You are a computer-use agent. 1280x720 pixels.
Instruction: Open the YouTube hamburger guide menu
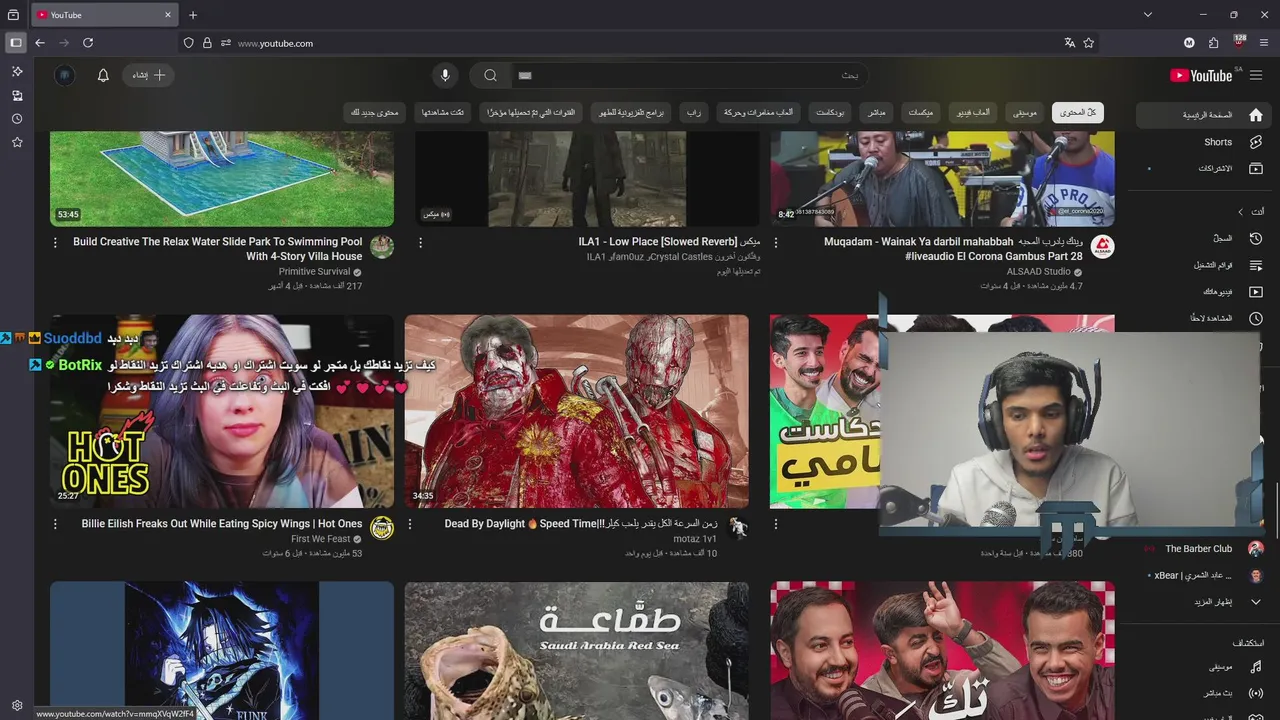tap(1257, 75)
